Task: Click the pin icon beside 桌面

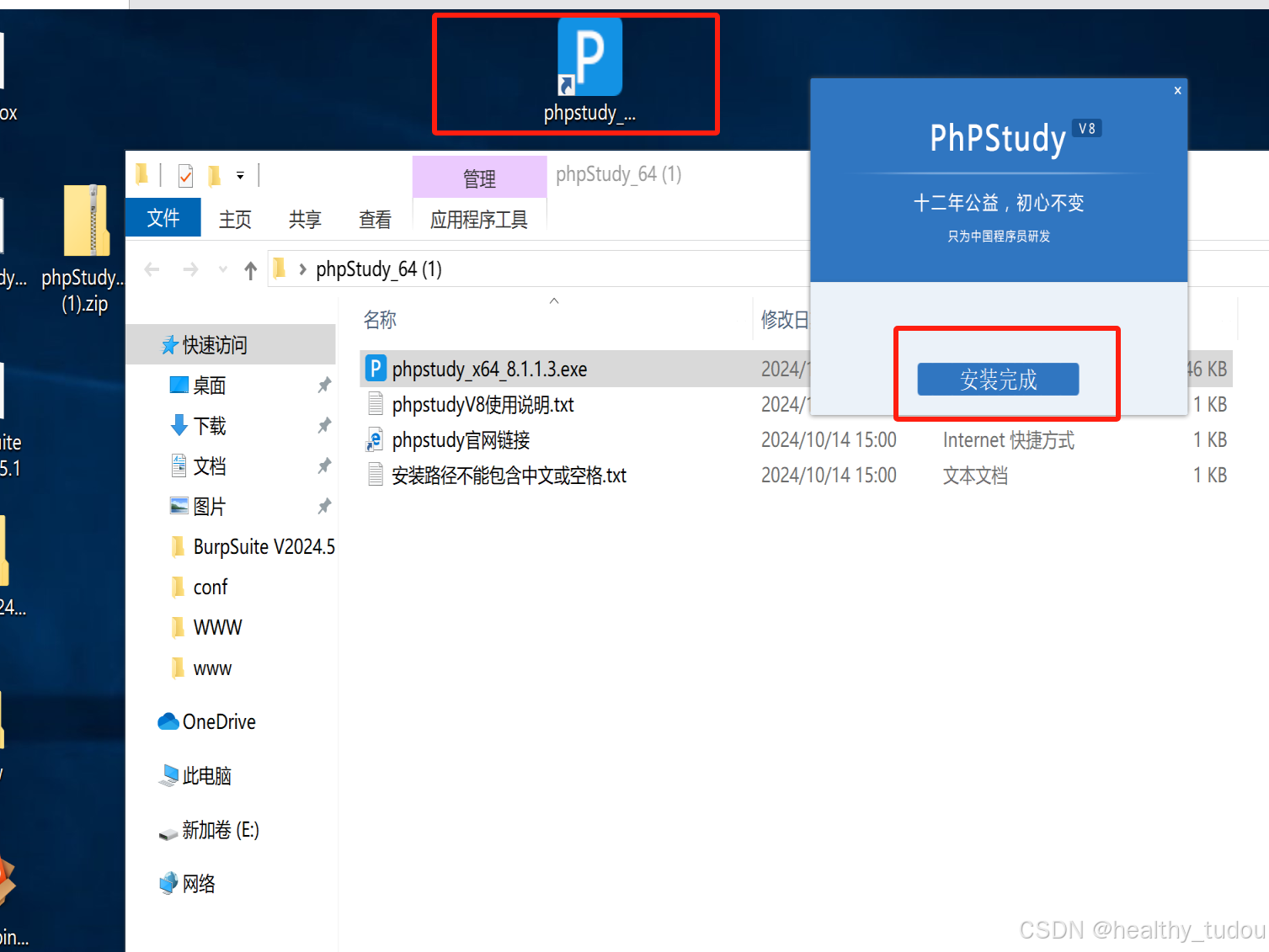Action: 324,385
